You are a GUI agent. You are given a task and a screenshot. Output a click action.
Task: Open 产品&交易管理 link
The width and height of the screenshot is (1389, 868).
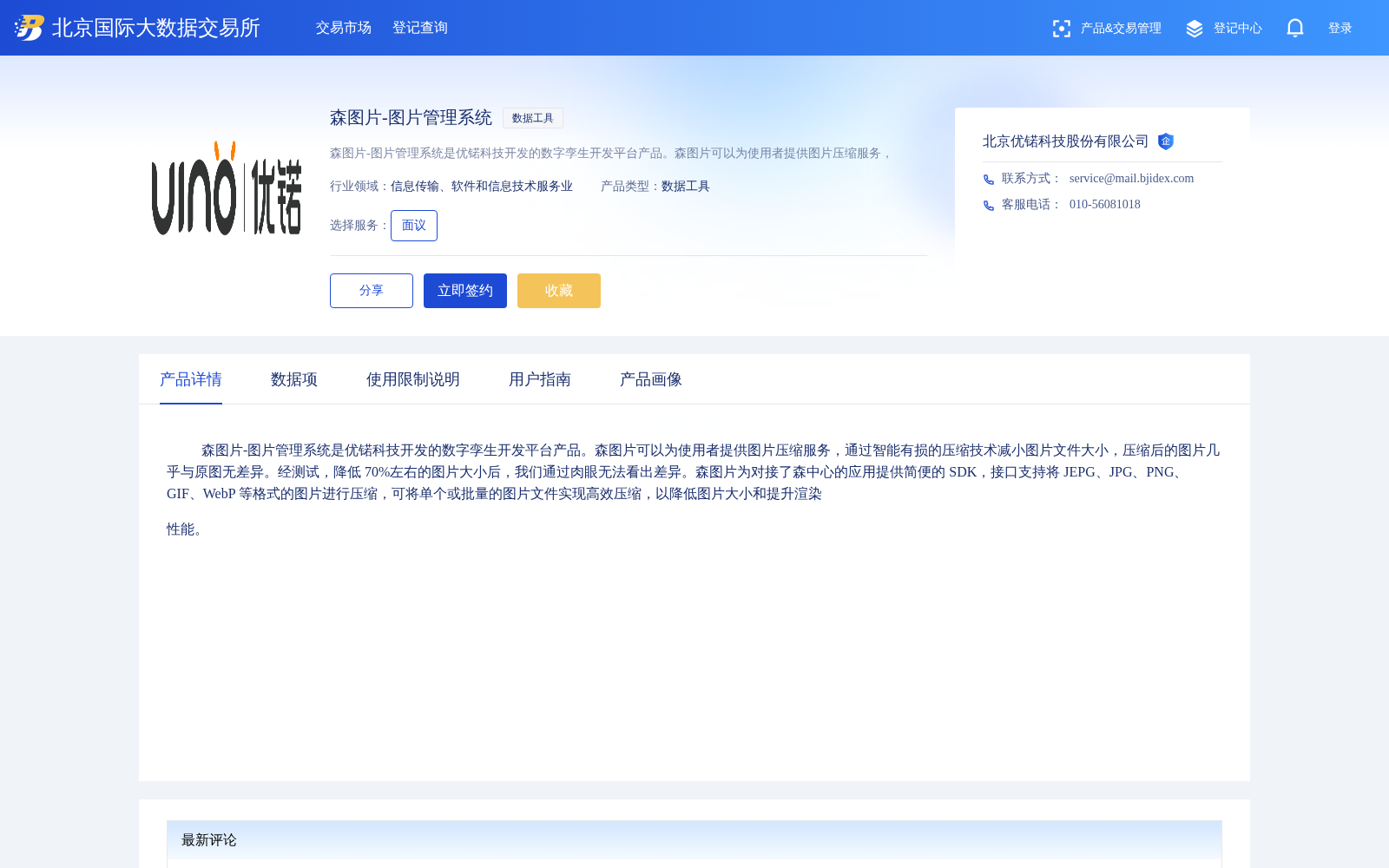click(1121, 29)
